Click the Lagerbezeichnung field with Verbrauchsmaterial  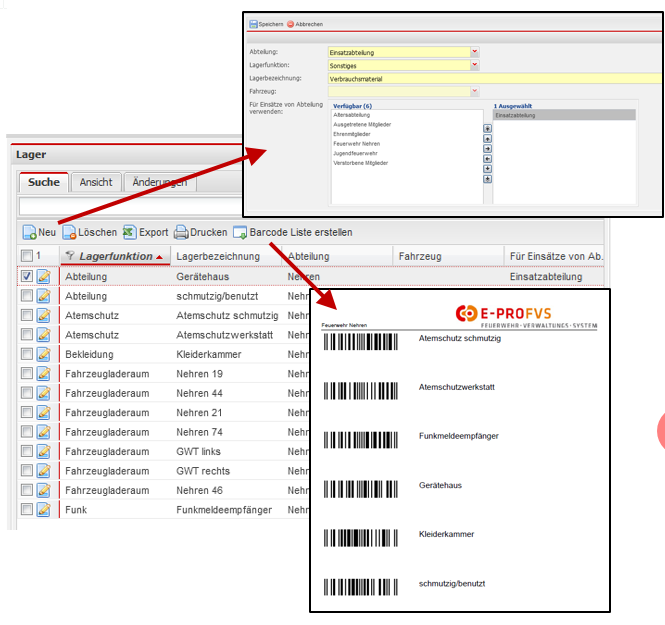click(x=490, y=78)
